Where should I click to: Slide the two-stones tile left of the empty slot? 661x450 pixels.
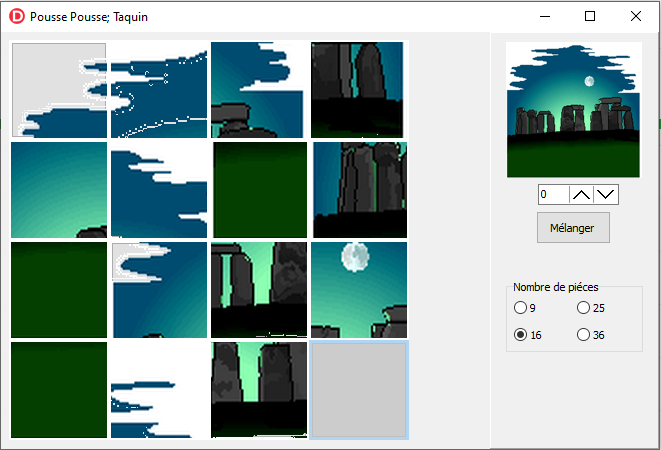pyautogui.click(x=259, y=390)
